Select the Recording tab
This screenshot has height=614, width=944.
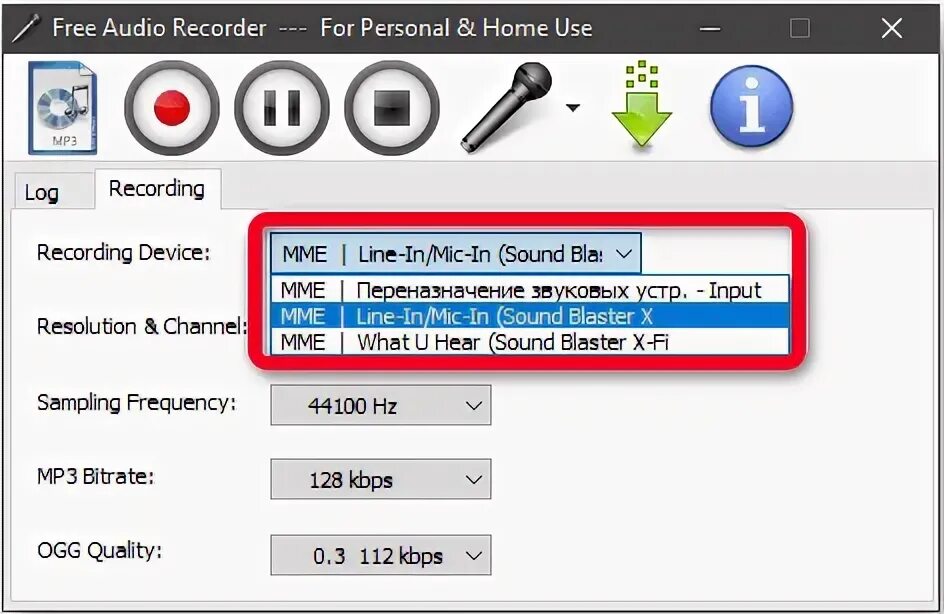pos(157,189)
